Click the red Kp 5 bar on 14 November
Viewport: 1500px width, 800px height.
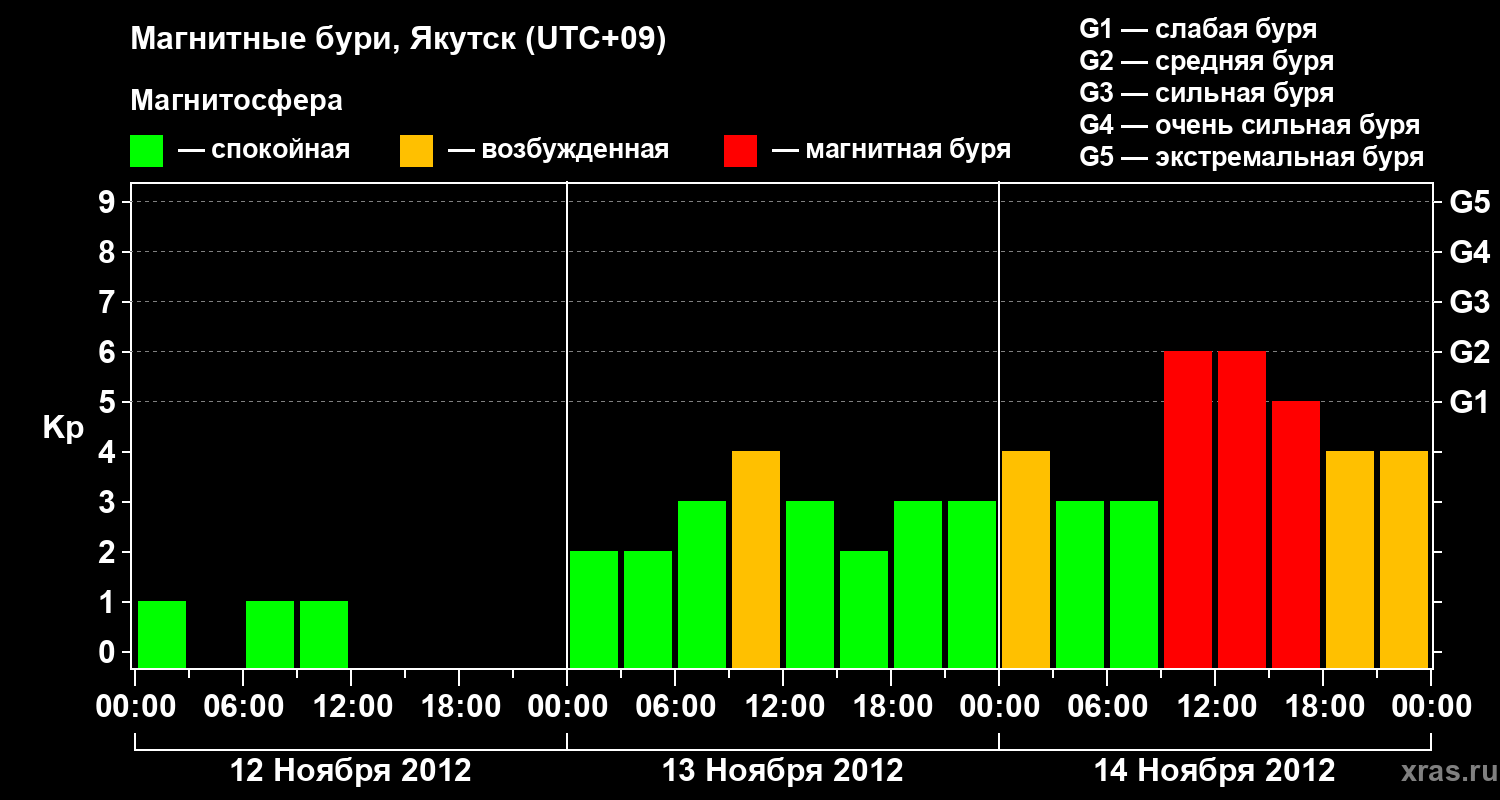(1296, 534)
